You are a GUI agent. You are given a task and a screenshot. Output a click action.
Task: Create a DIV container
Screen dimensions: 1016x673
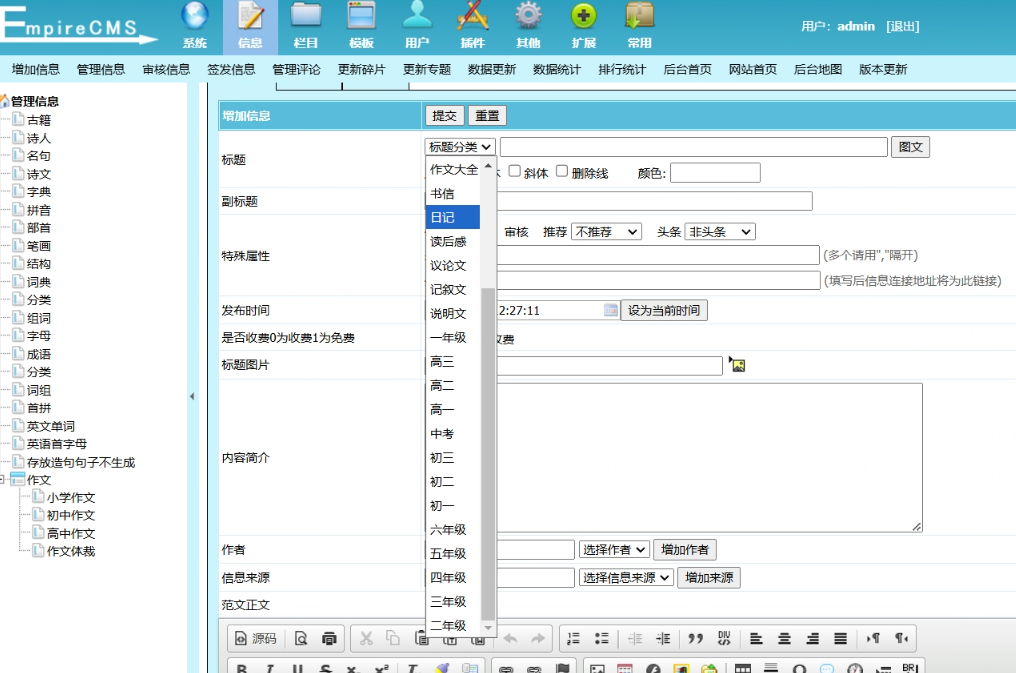point(724,639)
